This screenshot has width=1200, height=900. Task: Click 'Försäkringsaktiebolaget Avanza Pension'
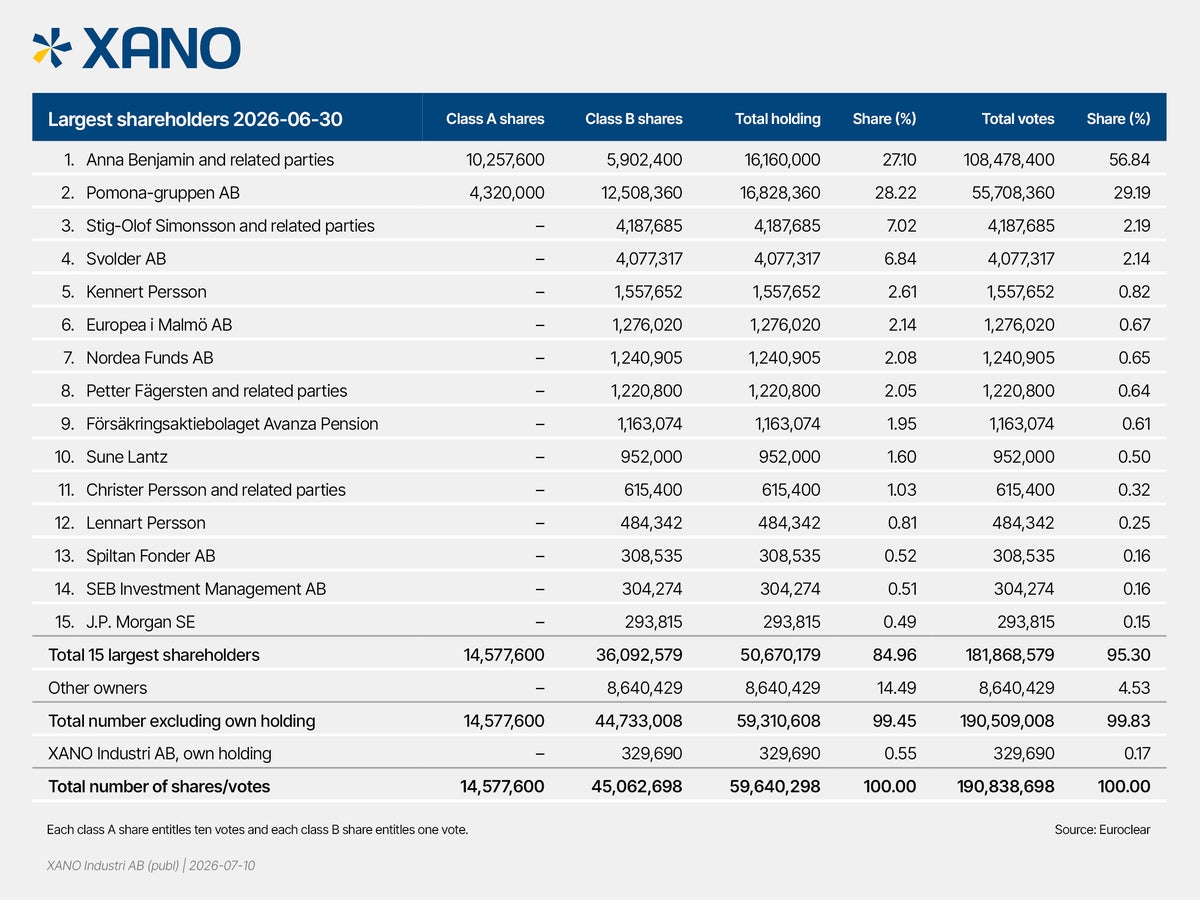[232, 424]
